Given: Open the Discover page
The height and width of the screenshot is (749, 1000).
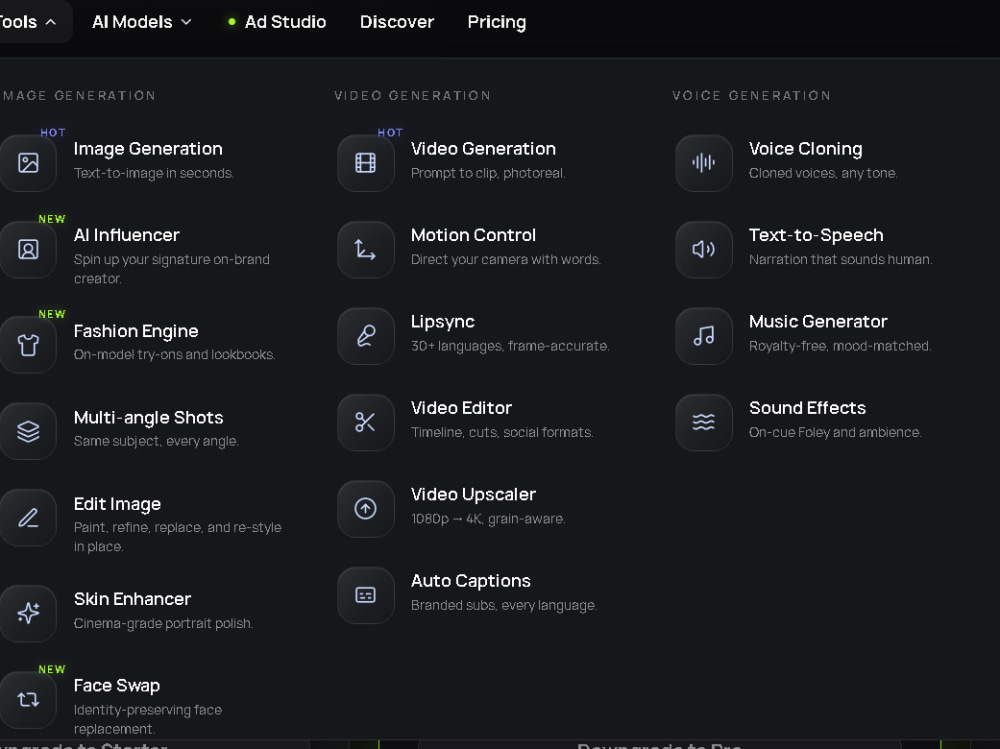Looking at the screenshot, I should [x=397, y=22].
